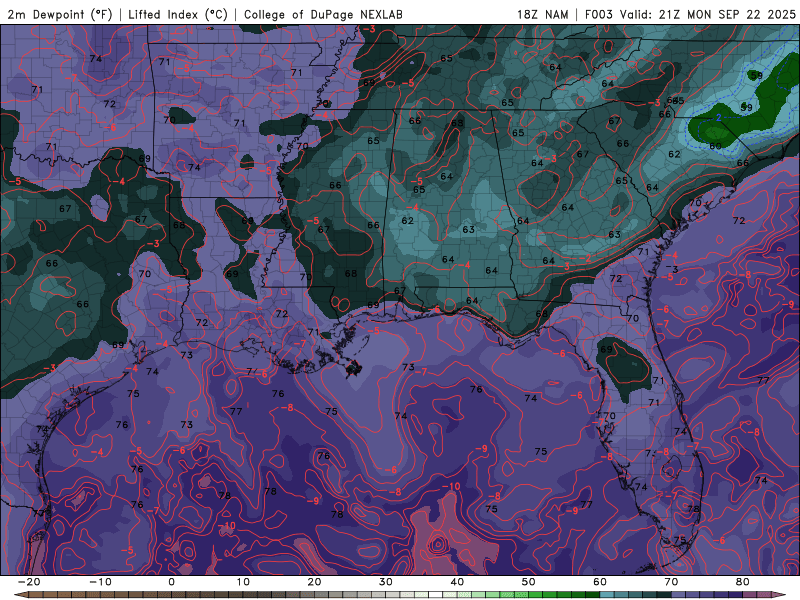
Task: Click the '10' label on the color scale
Action: pos(243,582)
